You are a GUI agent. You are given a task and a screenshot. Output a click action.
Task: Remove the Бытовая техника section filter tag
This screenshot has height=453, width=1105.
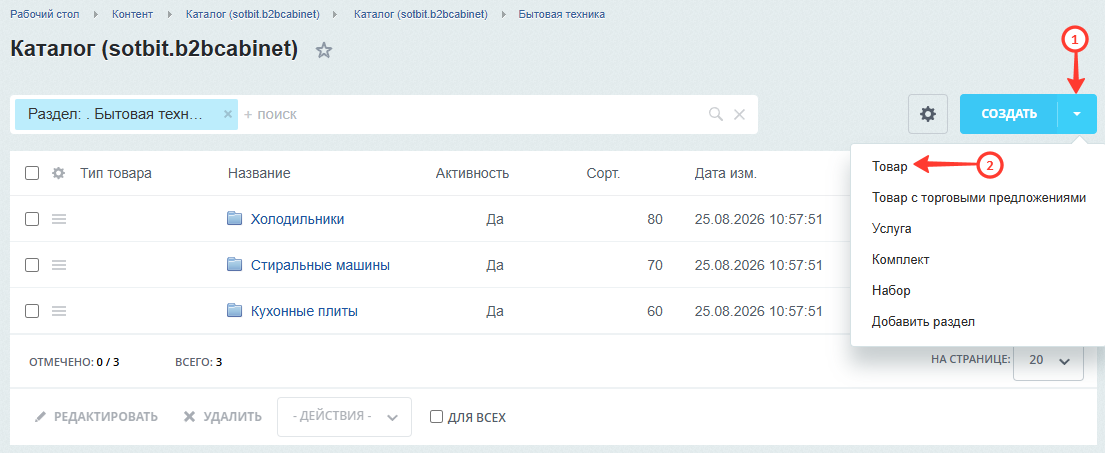pos(228,114)
